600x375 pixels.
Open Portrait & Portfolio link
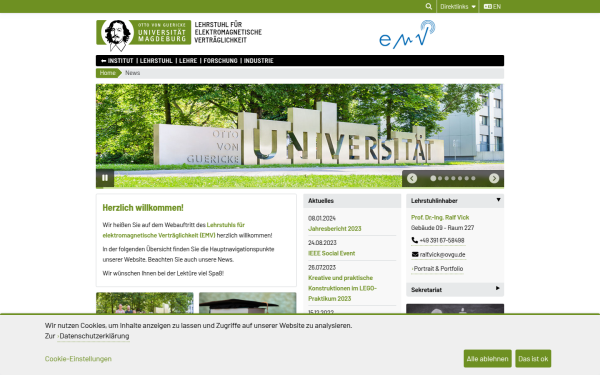[x=437, y=269]
